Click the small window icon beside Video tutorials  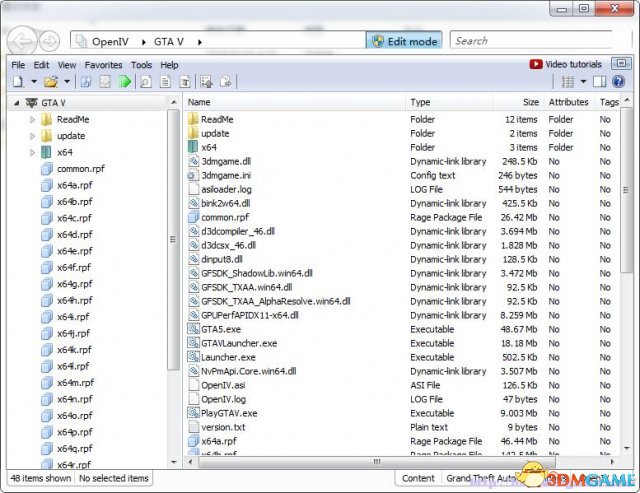pyautogui.click(x=621, y=64)
